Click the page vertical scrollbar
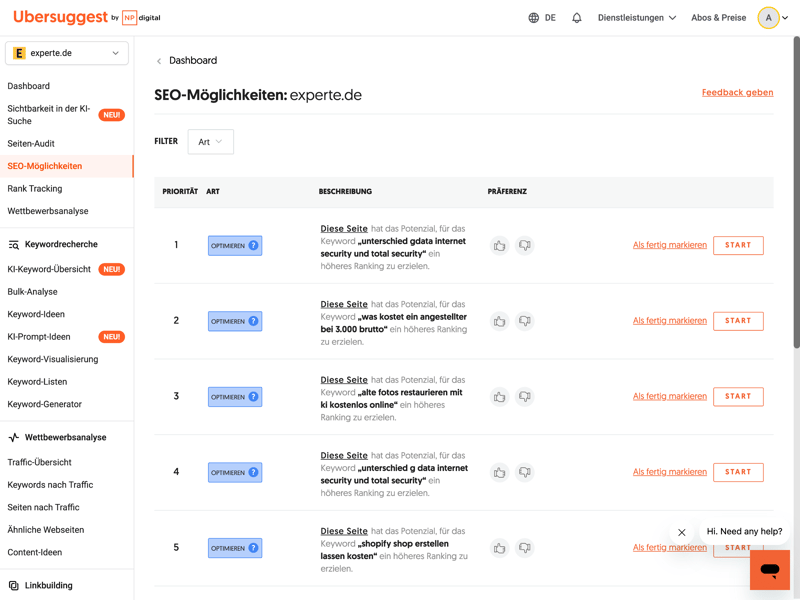800x600 pixels. click(x=796, y=200)
